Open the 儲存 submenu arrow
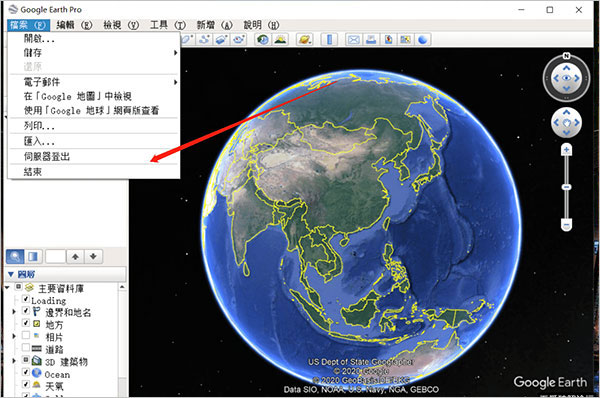This screenshot has width=600, height=398. point(175,52)
